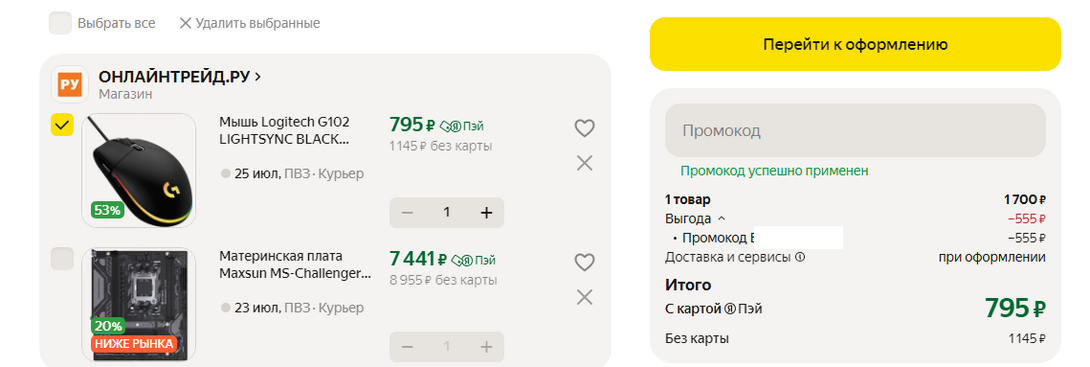
Task: Increase Logitech mouse quantity with plus
Action: pos(487,213)
